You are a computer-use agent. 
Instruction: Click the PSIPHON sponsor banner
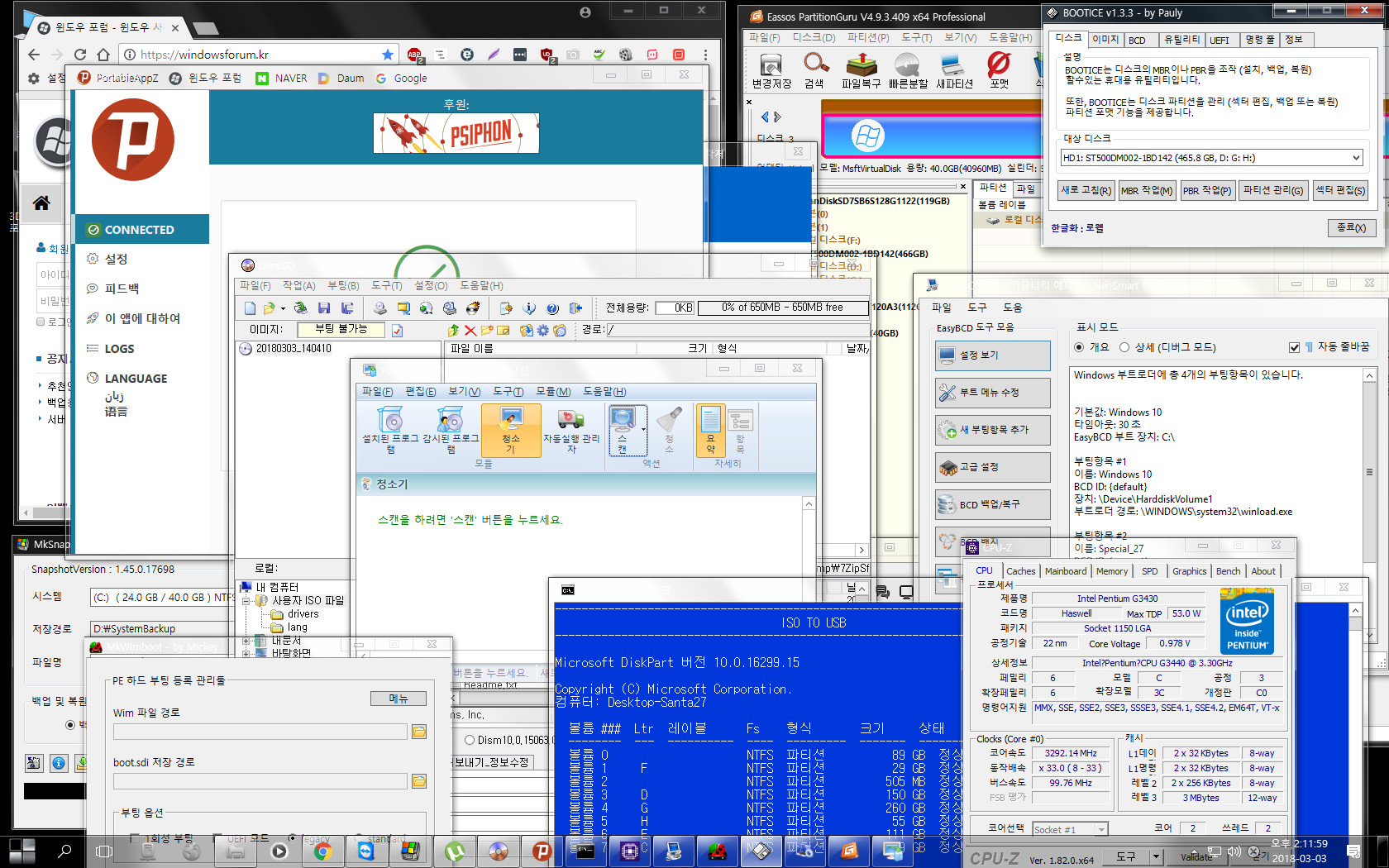(x=456, y=133)
